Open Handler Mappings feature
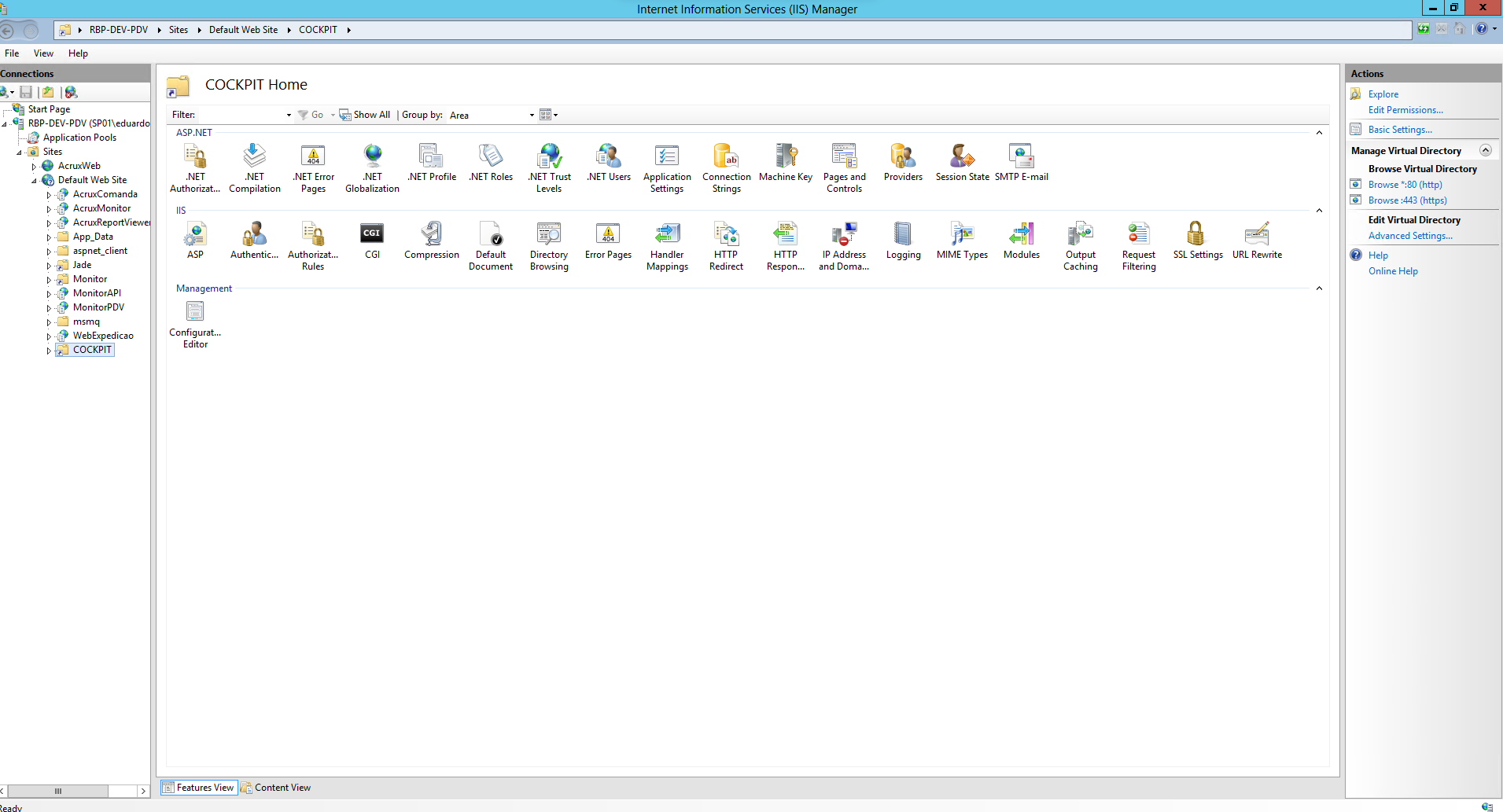Viewport: 1503px width, 812px height. (x=667, y=246)
